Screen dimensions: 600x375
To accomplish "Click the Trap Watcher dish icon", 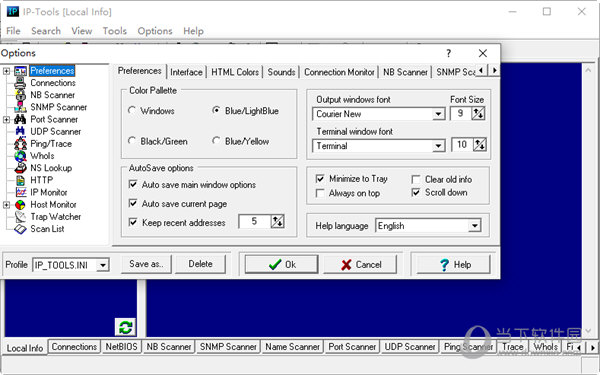I will point(20,217).
